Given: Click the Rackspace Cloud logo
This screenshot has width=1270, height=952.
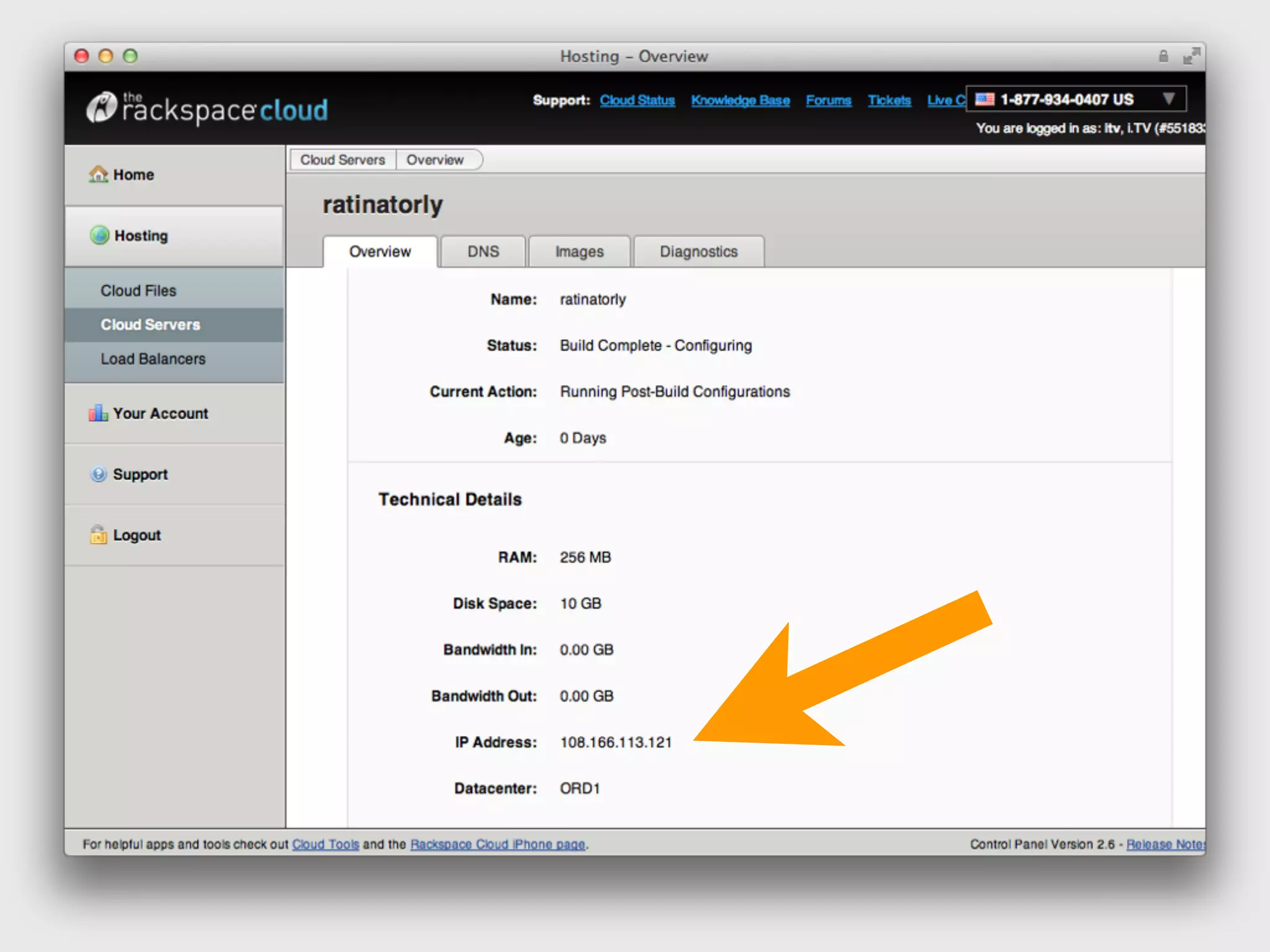Looking at the screenshot, I should coord(207,108).
